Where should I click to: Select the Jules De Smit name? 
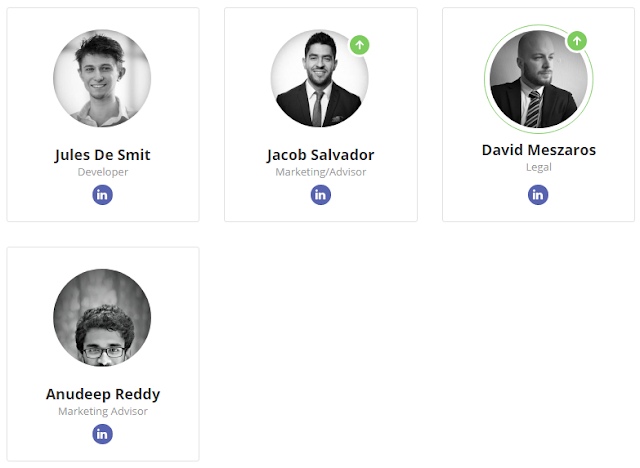click(102, 155)
